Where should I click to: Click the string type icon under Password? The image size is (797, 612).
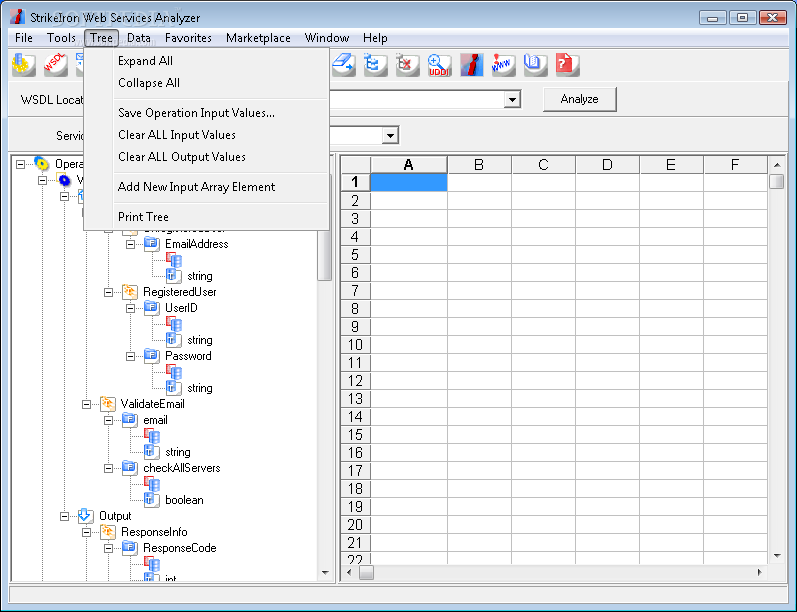pyautogui.click(x=174, y=388)
